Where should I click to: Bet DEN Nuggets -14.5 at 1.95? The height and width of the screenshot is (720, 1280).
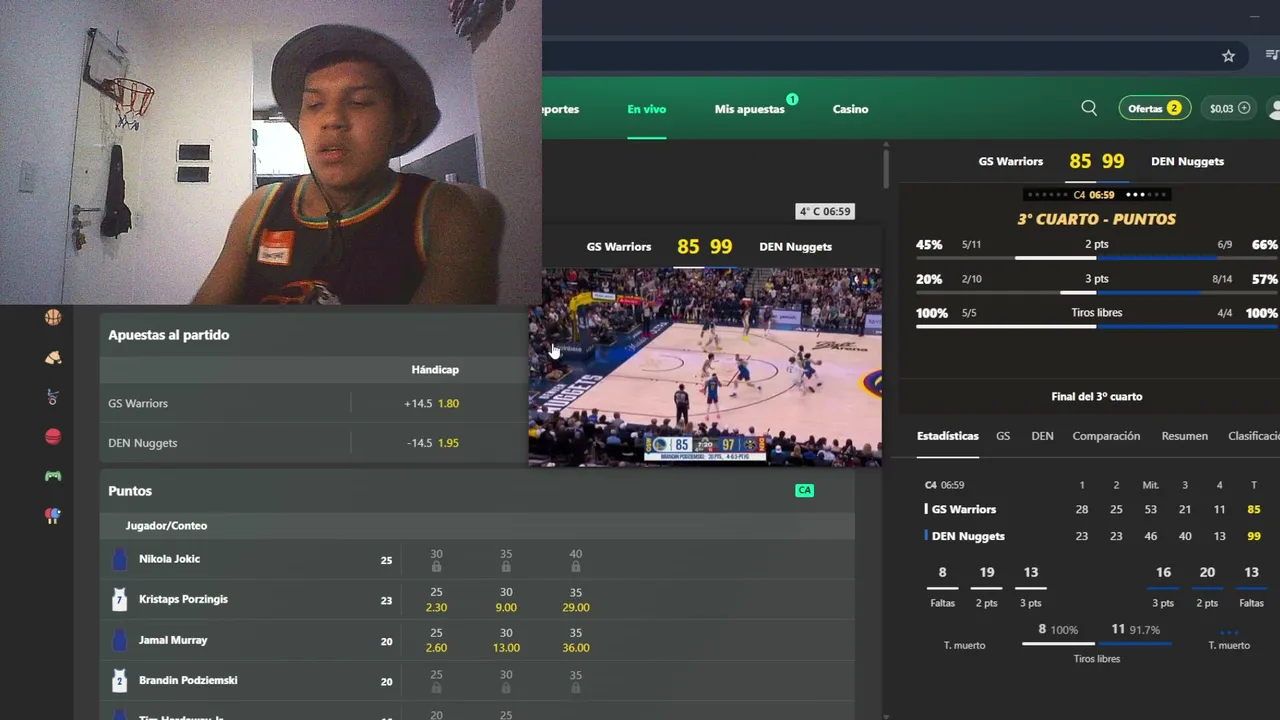pyautogui.click(x=432, y=443)
